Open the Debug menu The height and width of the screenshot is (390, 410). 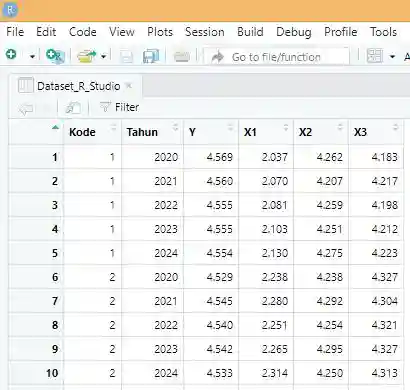tap(294, 32)
